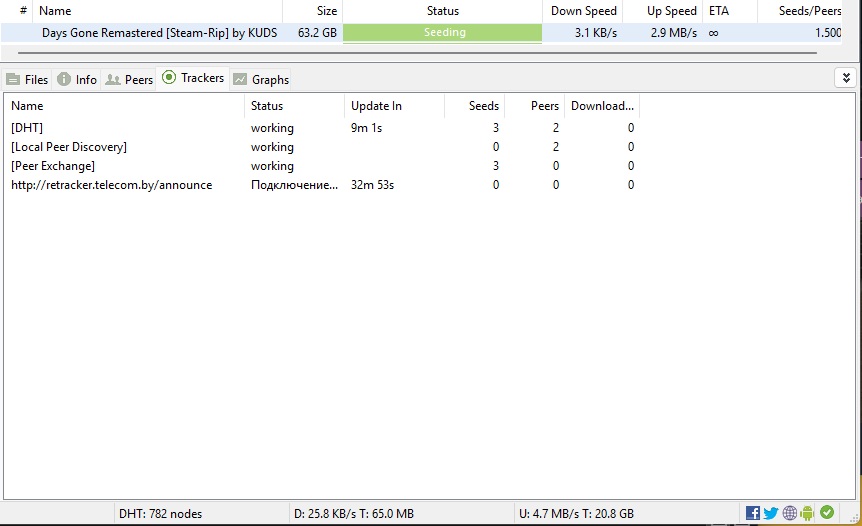Click the green checkmark network status icon
Screen dimensions: 862x526
point(827,512)
